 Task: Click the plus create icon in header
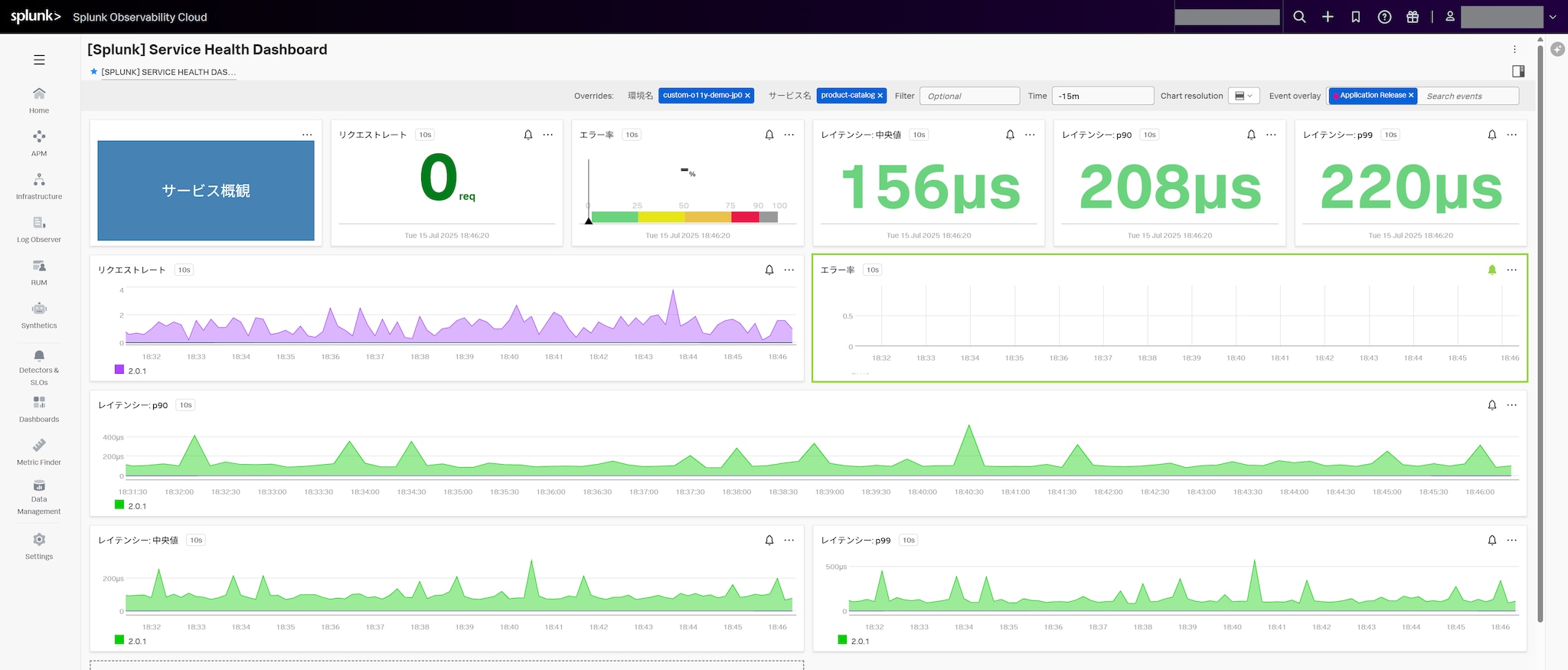pyautogui.click(x=1328, y=17)
